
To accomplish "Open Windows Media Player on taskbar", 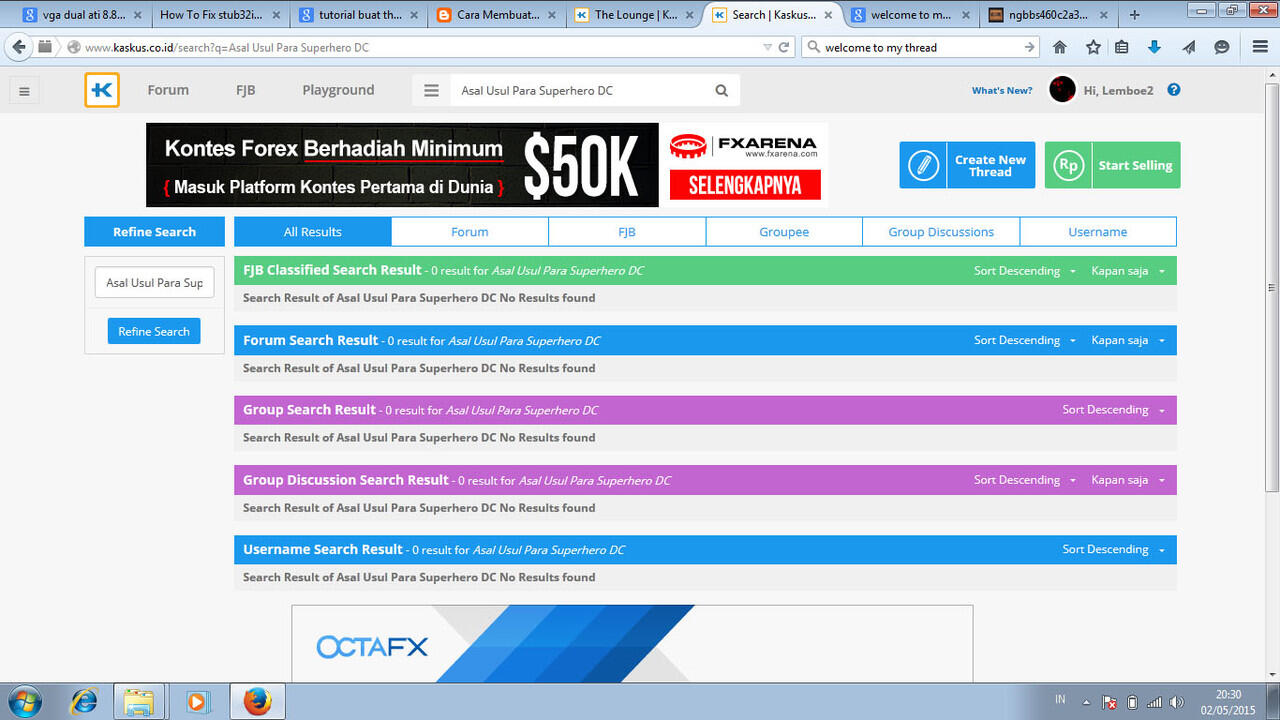I will [196, 702].
